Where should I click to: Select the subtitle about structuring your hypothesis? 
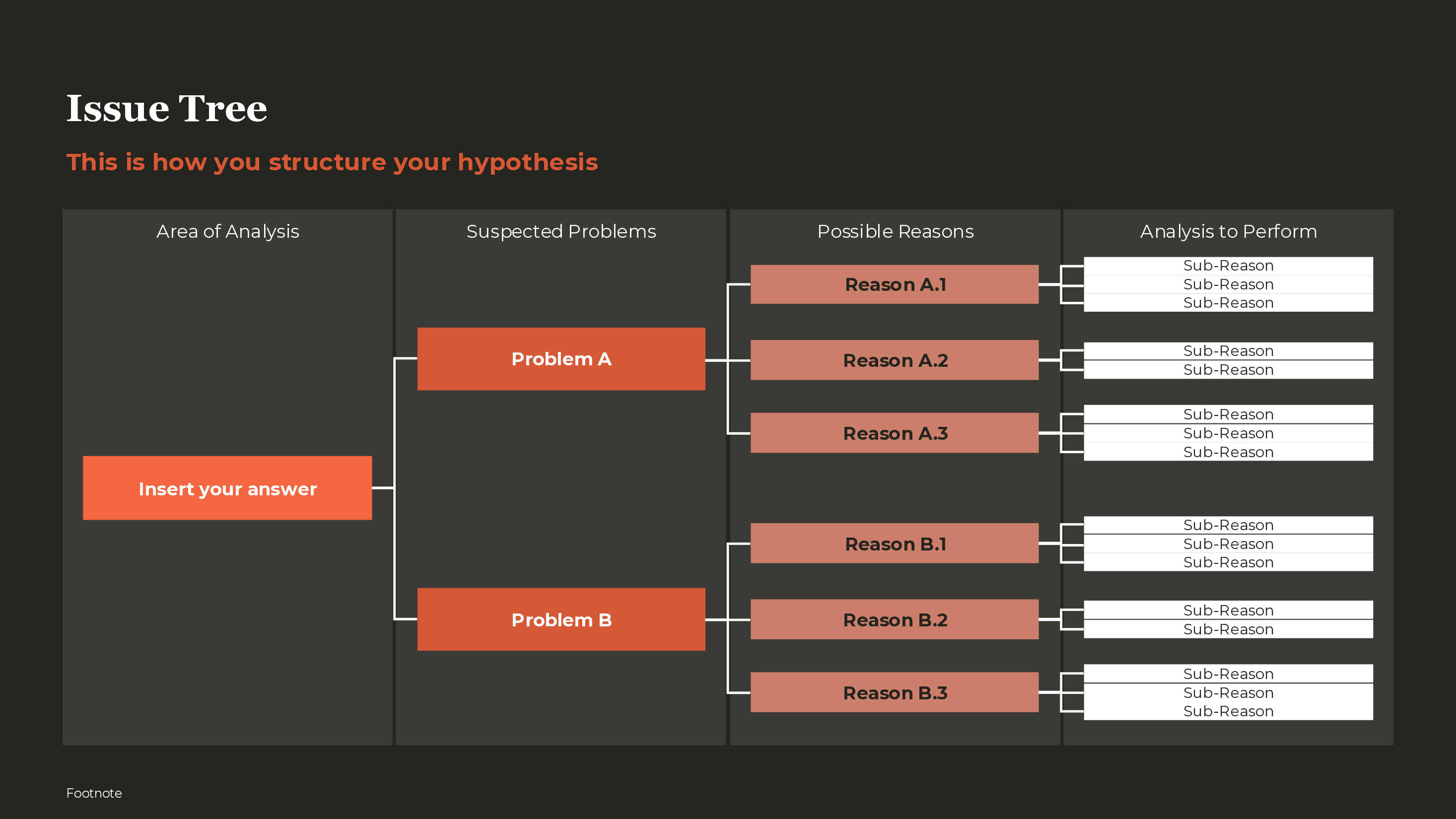pos(332,162)
